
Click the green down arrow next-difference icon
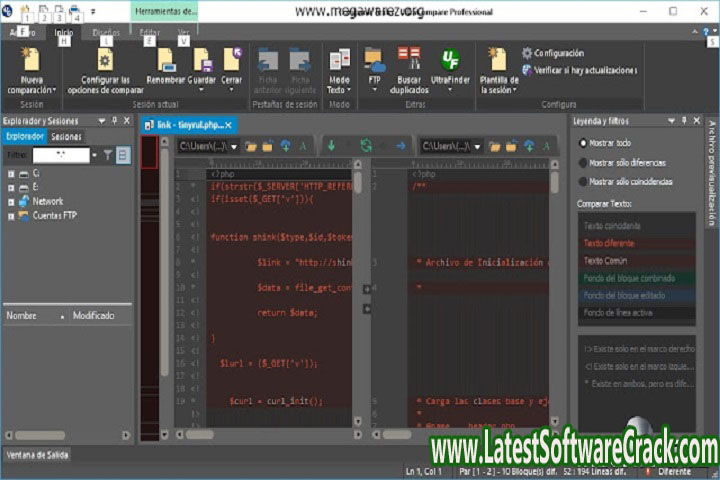tap(331, 146)
